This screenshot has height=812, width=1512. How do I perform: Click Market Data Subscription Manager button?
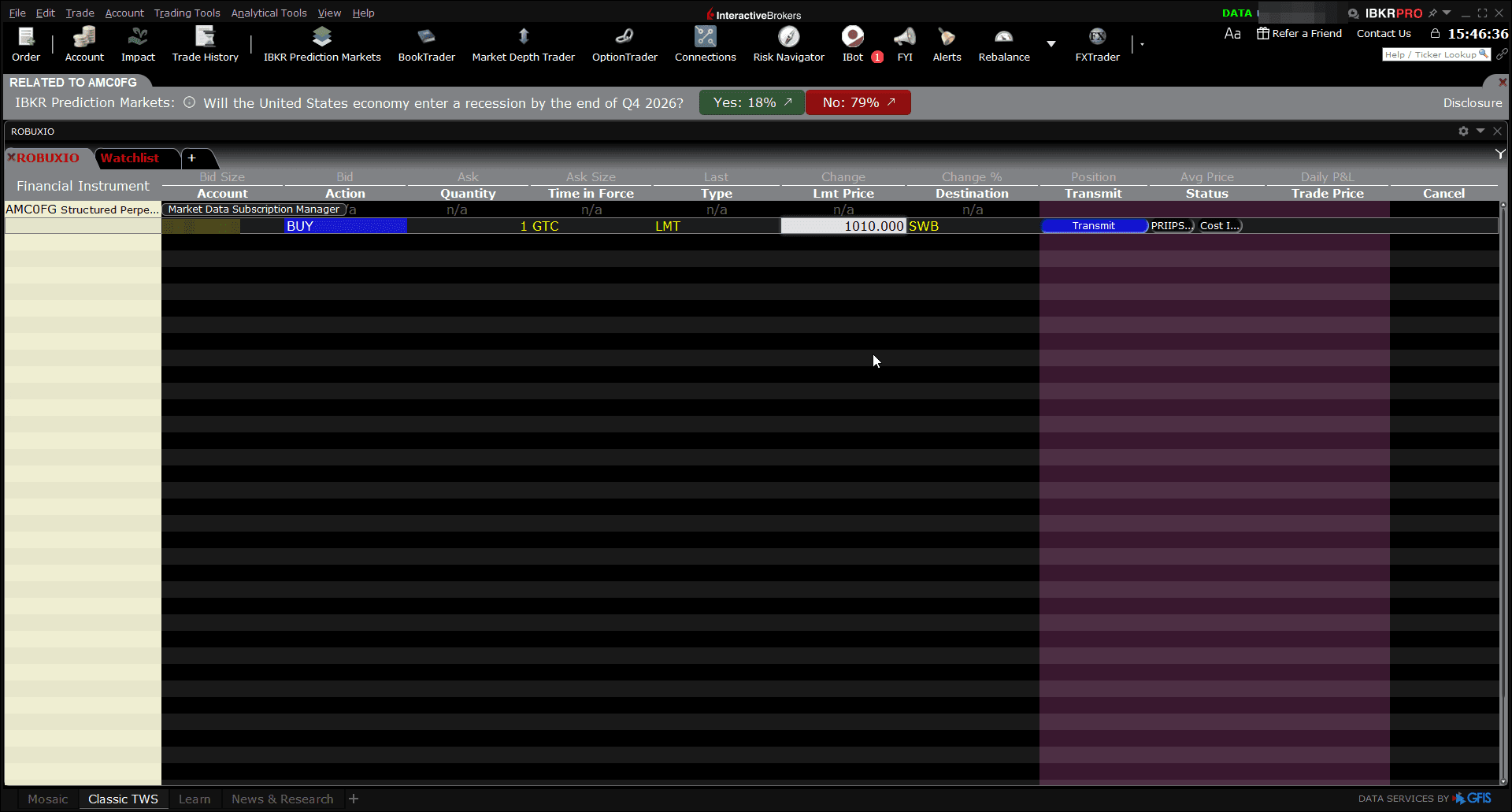[254, 209]
